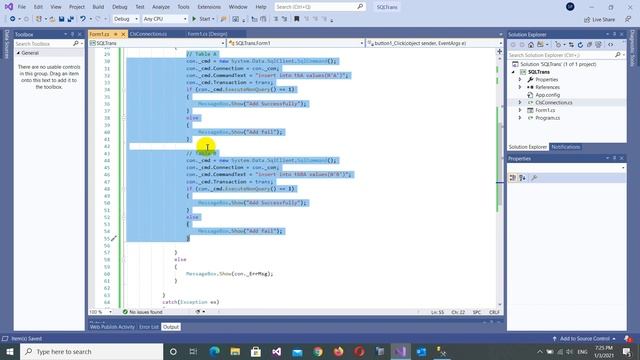Viewport: 640px width, 360px height.
Task: Expand the References node in Solution Explorer
Action: click(520, 87)
